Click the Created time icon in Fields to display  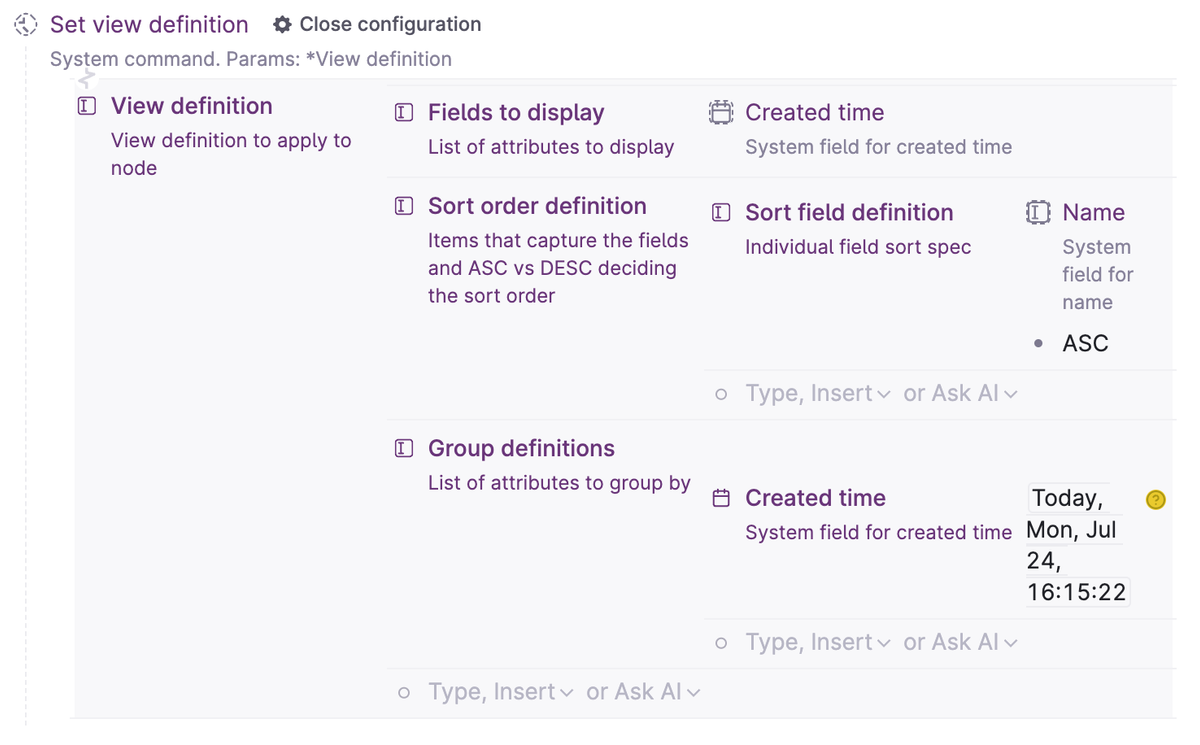point(721,113)
